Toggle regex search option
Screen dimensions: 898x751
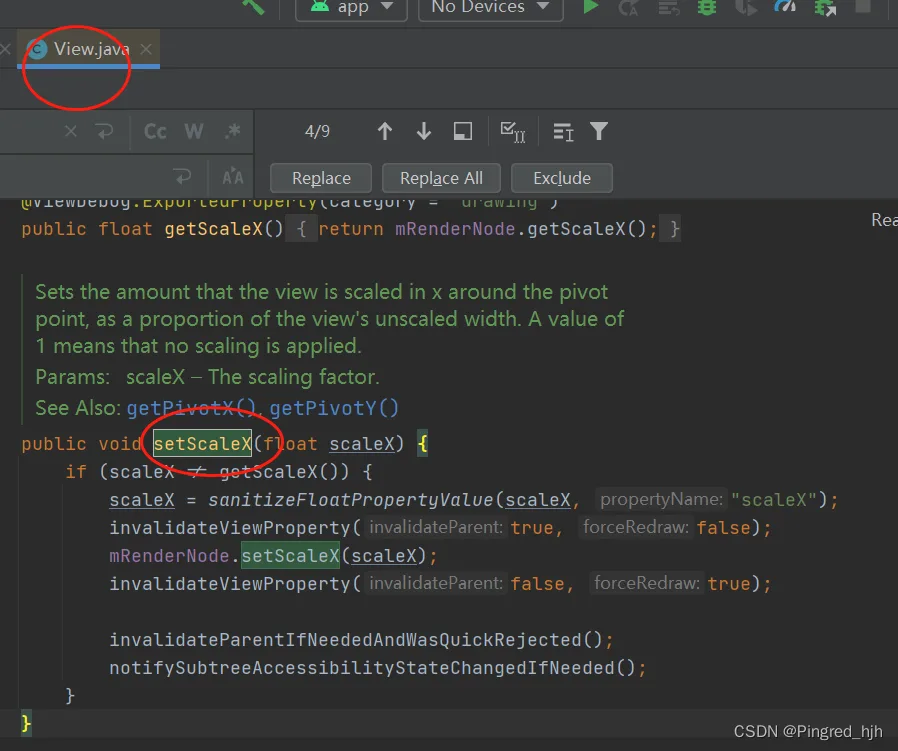[233, 132]
